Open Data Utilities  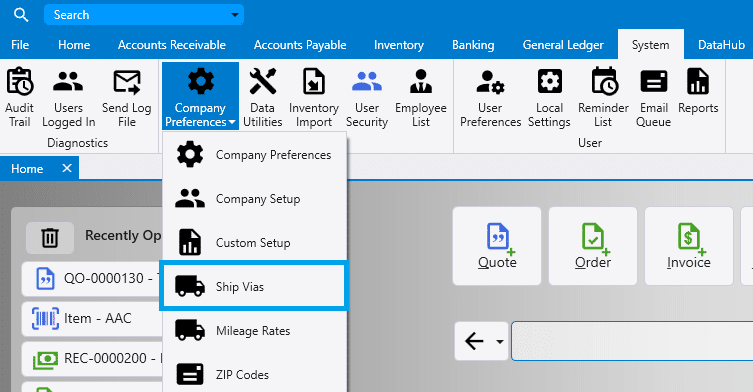pos(262,98)
